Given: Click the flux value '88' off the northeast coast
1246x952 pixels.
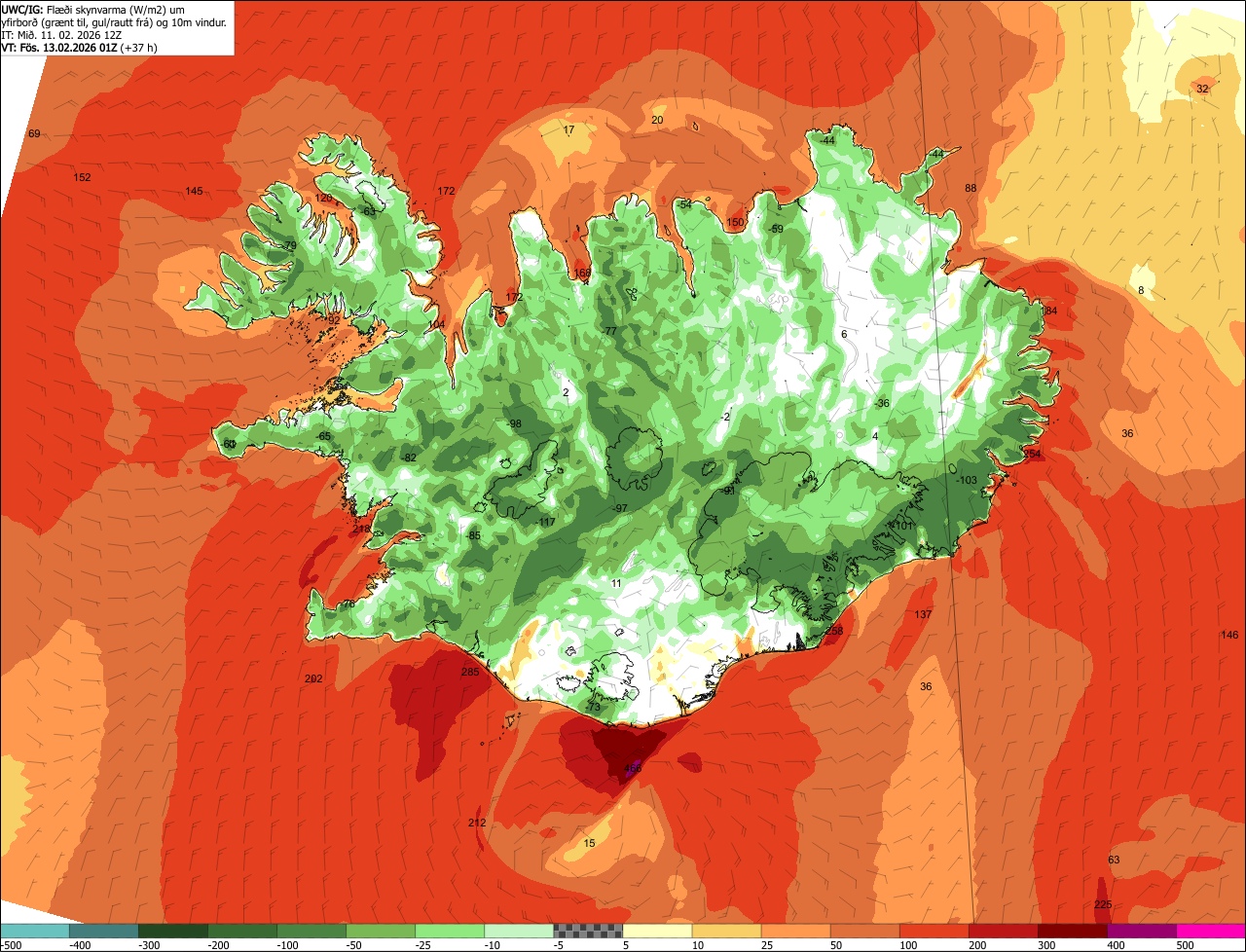Looking at the screenshot, I should click(x=971, y=188).
